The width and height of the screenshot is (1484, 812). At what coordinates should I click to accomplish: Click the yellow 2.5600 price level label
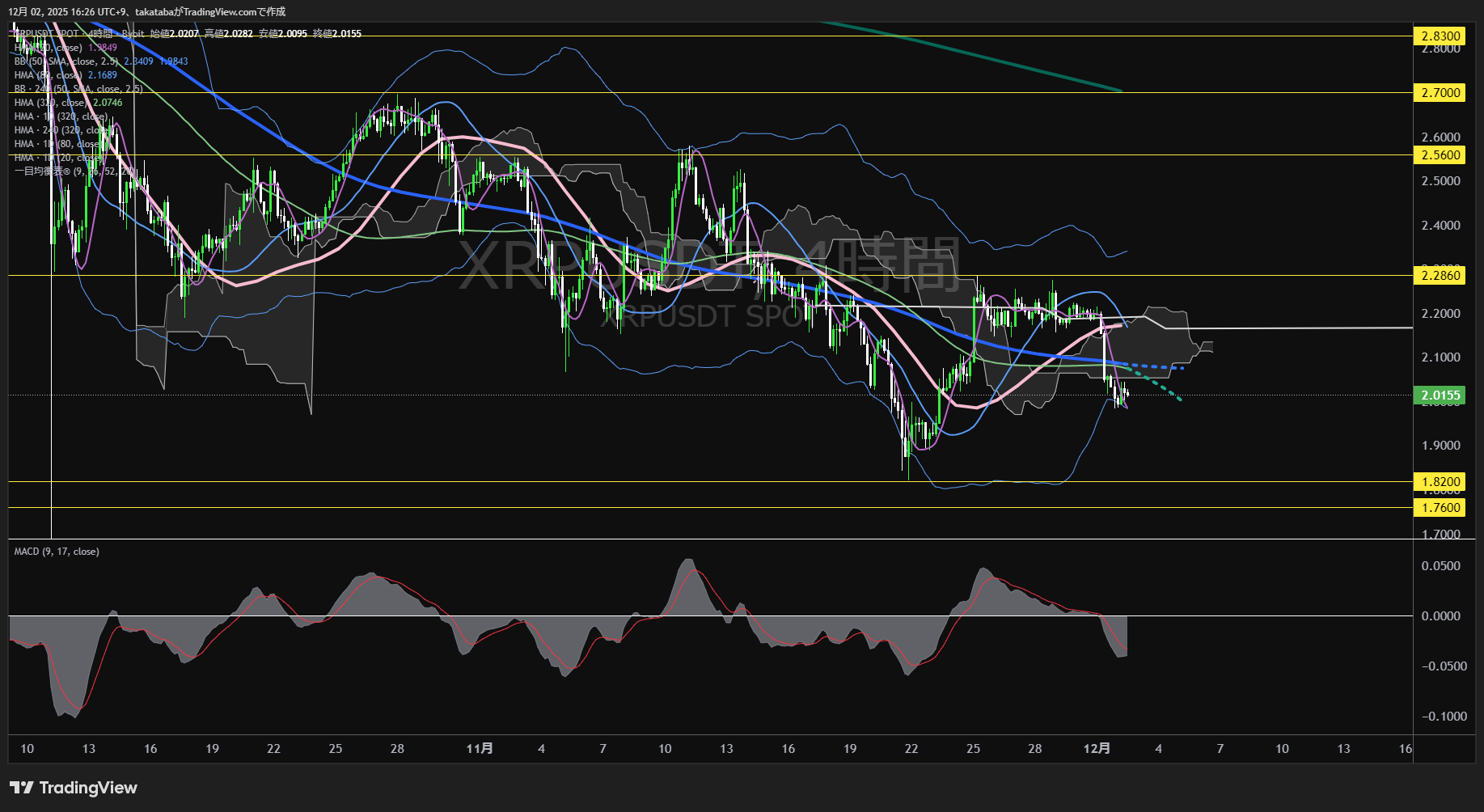coord(1440,155)
